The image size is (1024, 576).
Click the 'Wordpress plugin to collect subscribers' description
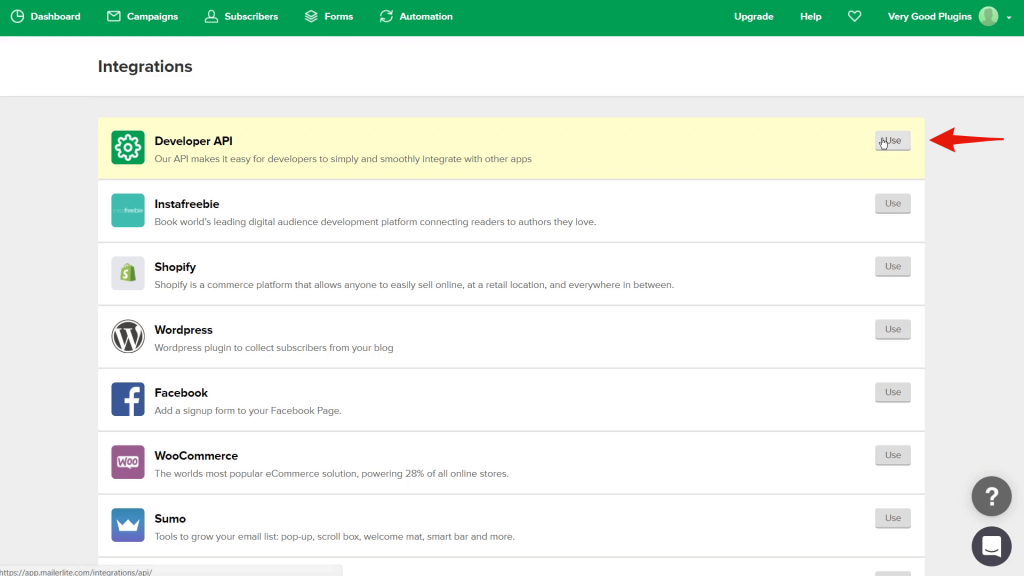pyautogui.click(x=274, y=347)
